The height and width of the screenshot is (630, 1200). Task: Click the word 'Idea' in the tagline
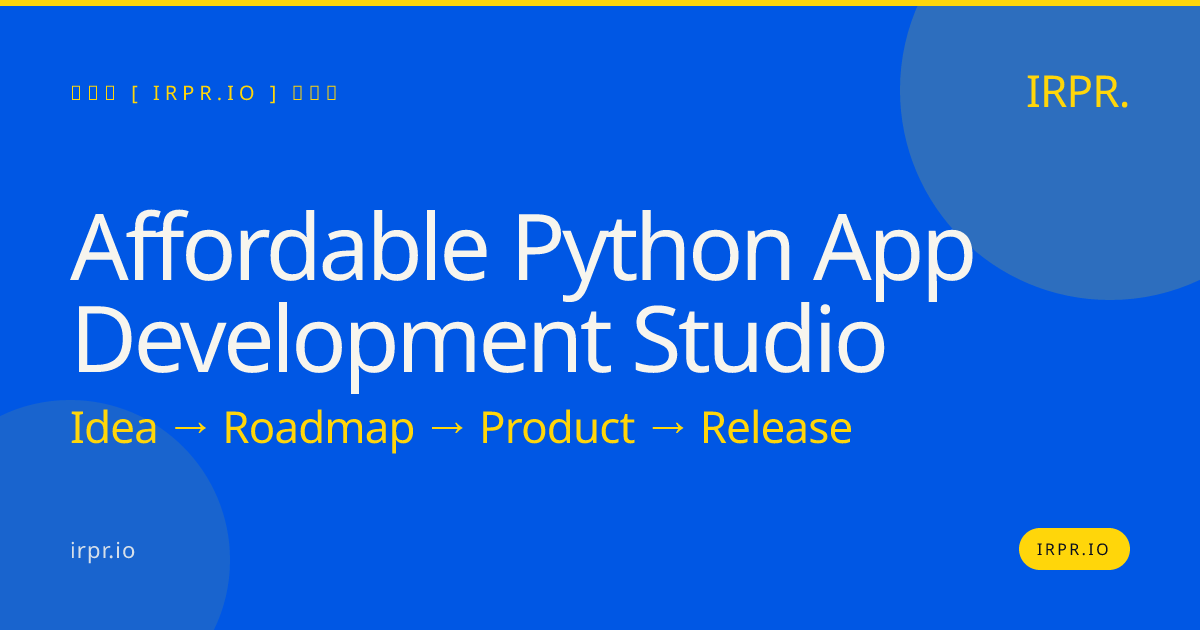tap(114, 428)
